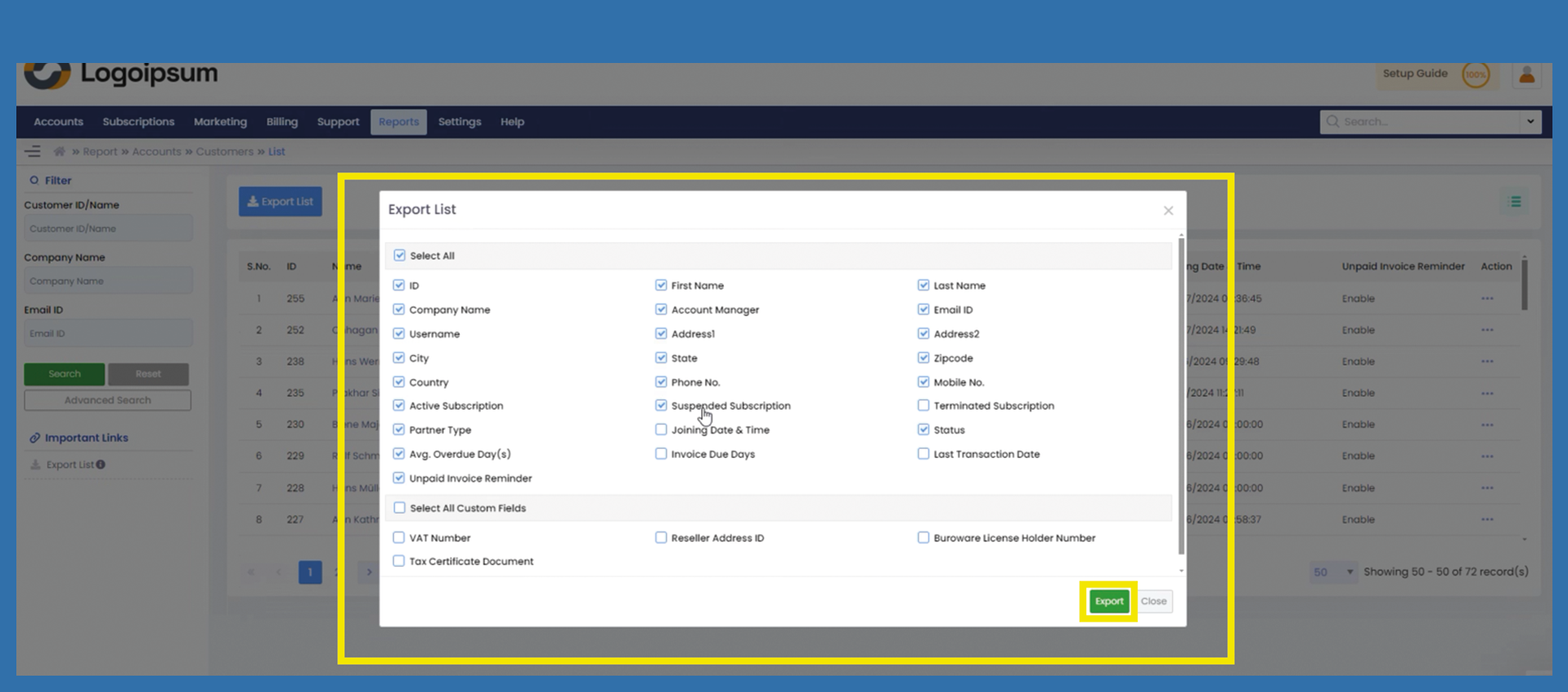Click the Setup Guide 100% progress circle

click(1476, 75)
